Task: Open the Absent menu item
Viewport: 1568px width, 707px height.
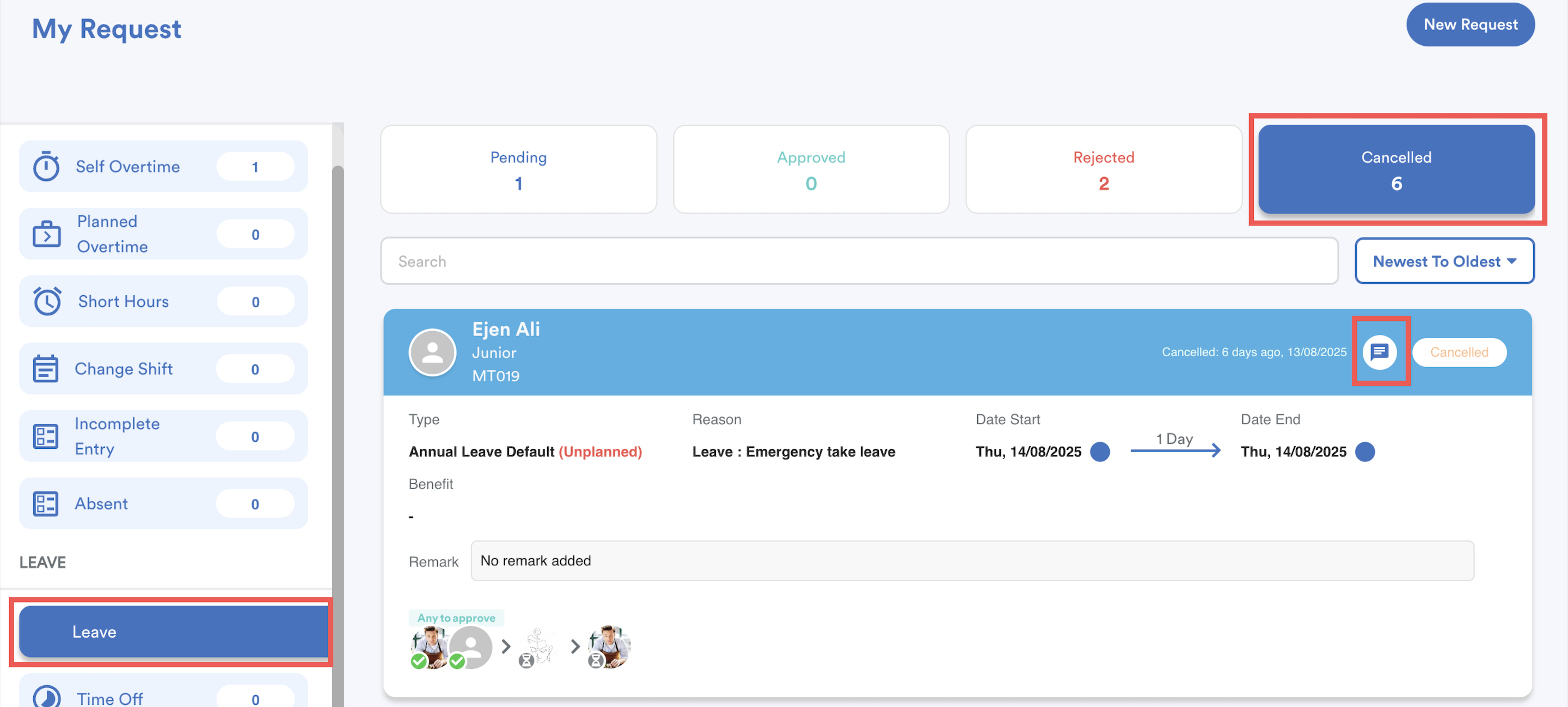Action: (163, 504)
